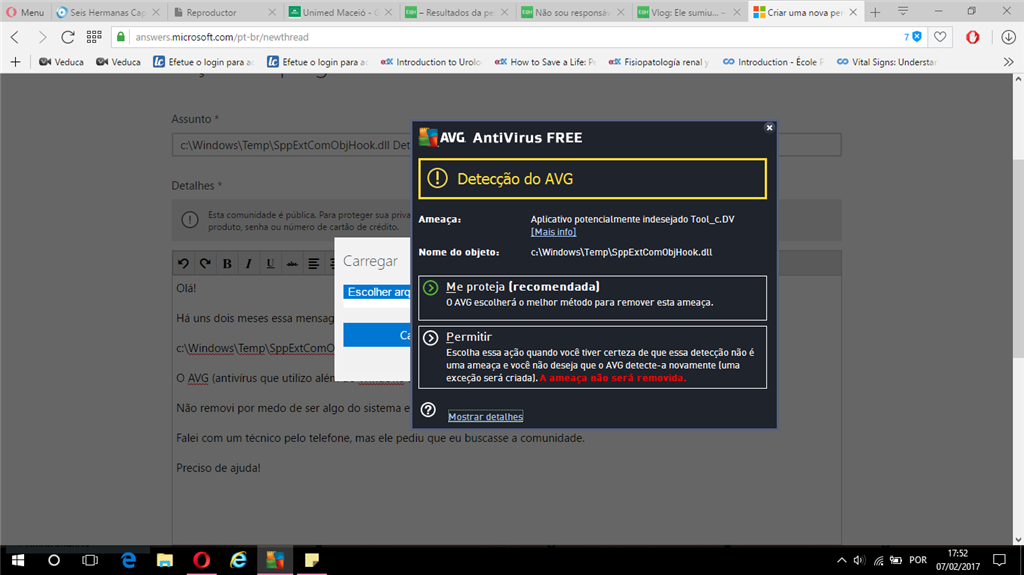
Task: Open the downloads arrow icon
Action: [x=1008, y=37]
